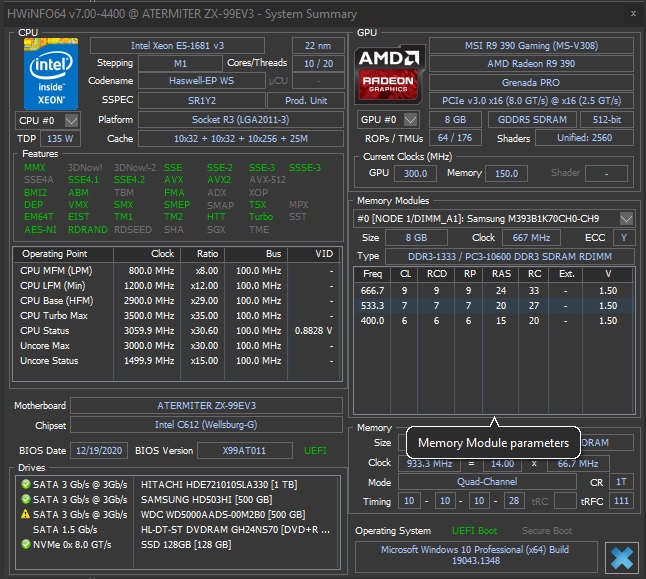Click the SR1Y2 SSPEC field
Viewport: 646px width, 579px height.
pyautogui.click(x=201, y=101)
